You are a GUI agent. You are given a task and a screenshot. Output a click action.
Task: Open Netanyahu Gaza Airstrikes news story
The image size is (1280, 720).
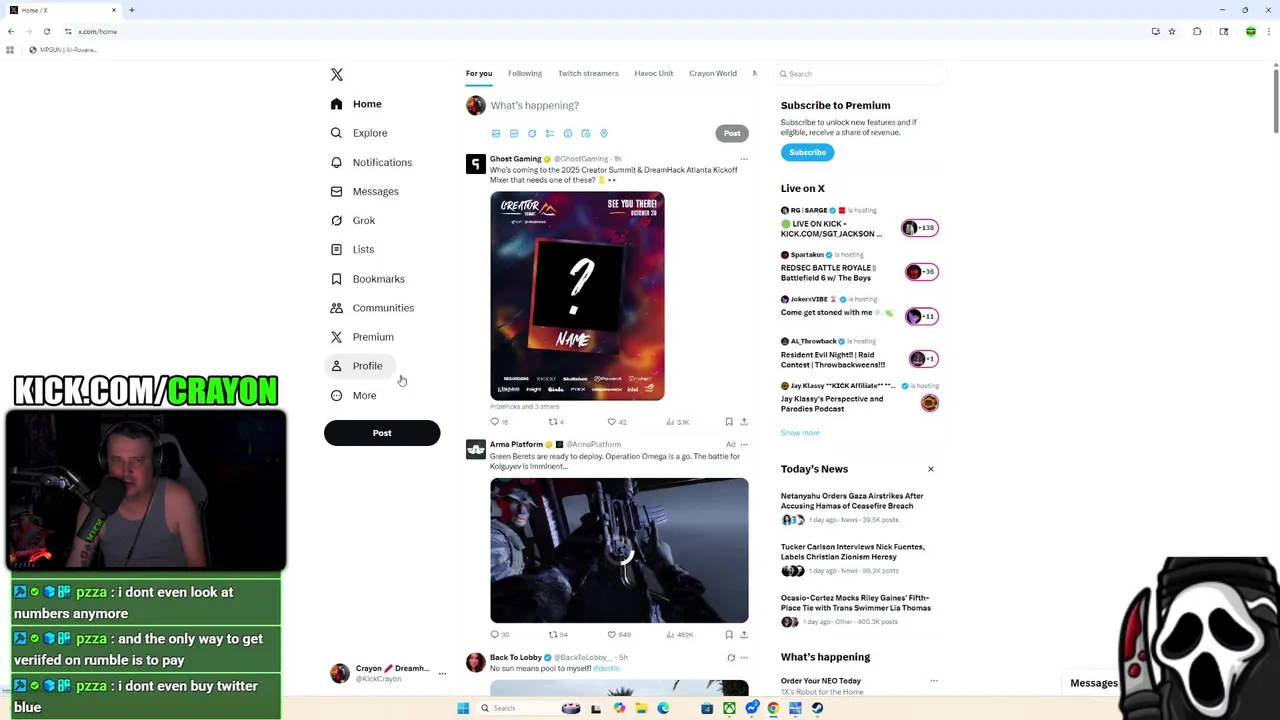860,507
